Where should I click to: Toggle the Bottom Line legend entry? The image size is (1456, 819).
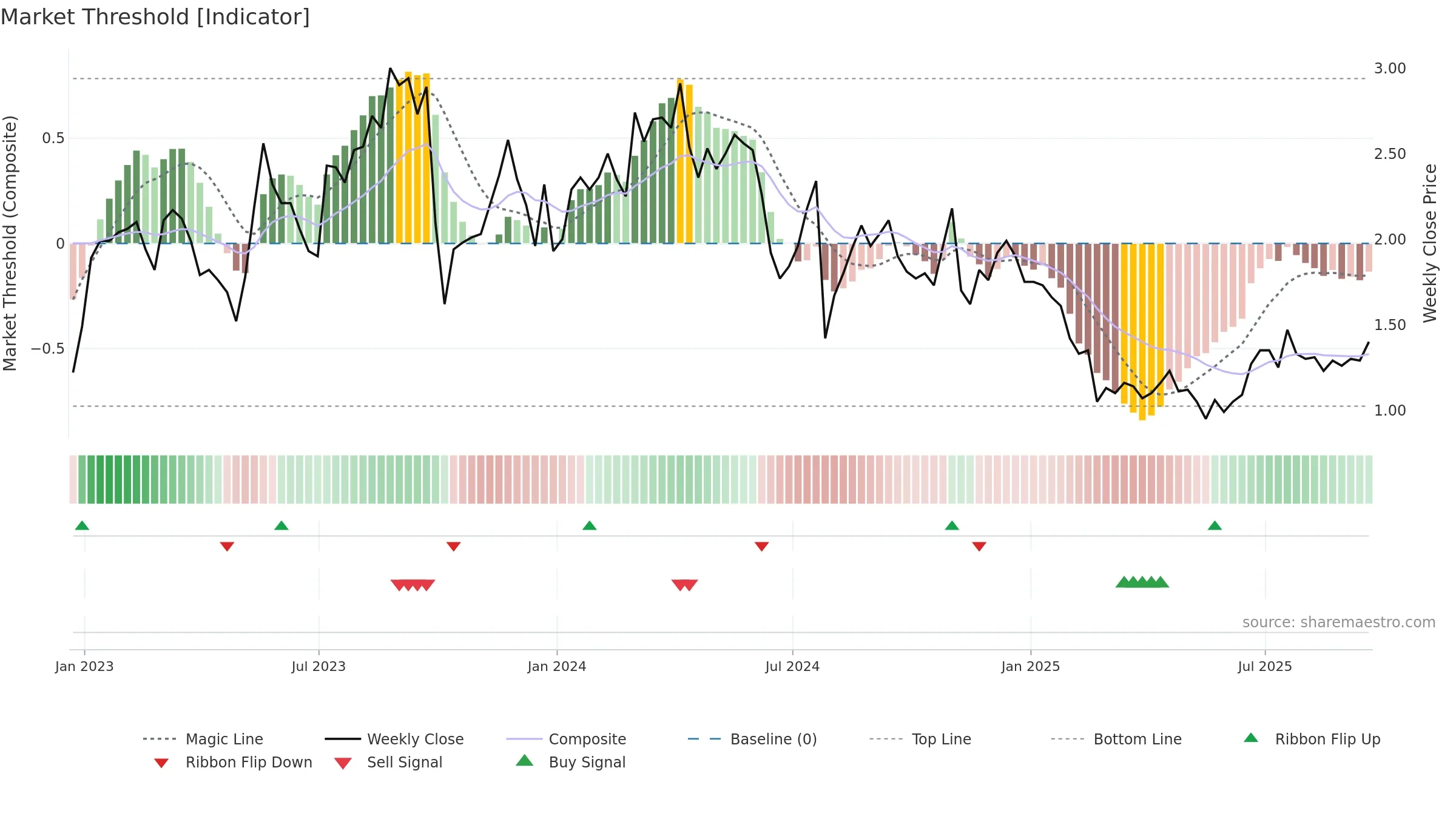tap(1116, 739)
